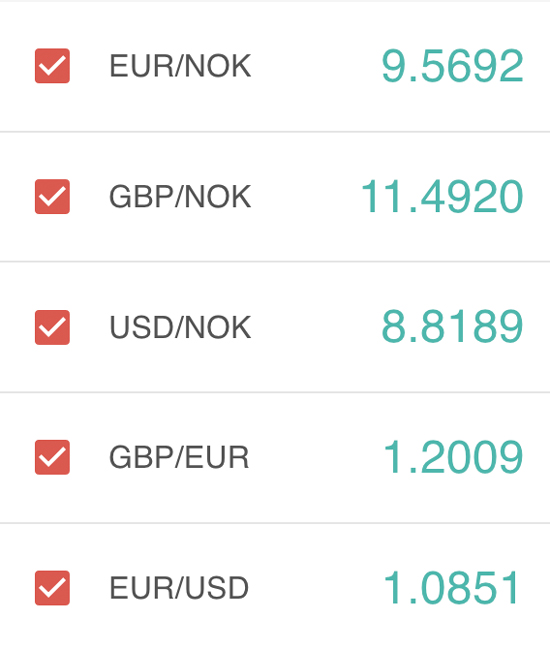This screenshot has width=550, height=650.
Task: Select the GBP/NOK pair label
Action: click(x=180, y=196)
